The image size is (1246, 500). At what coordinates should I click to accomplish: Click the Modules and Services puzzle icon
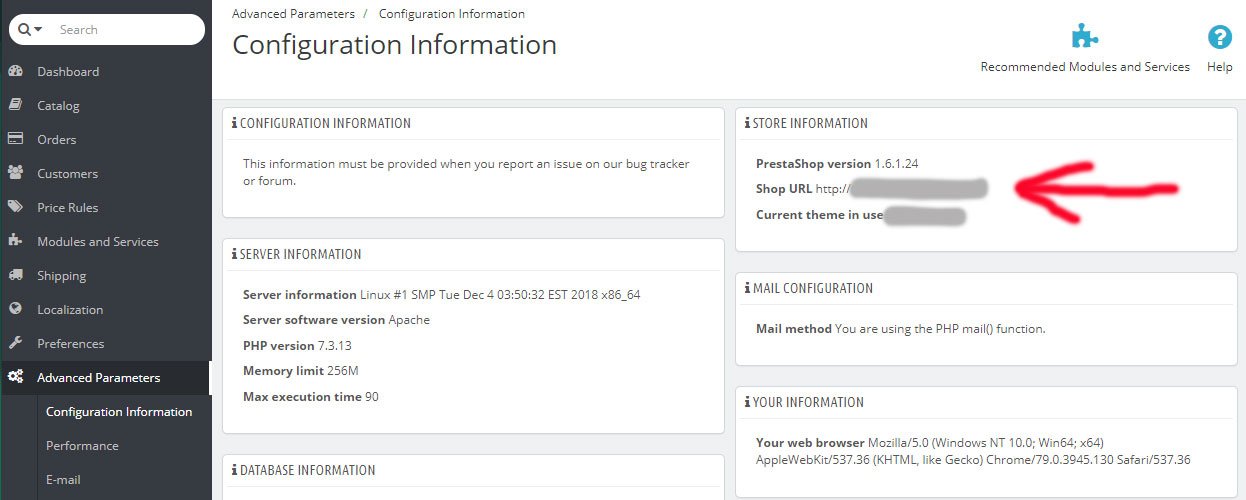(15, 242)
